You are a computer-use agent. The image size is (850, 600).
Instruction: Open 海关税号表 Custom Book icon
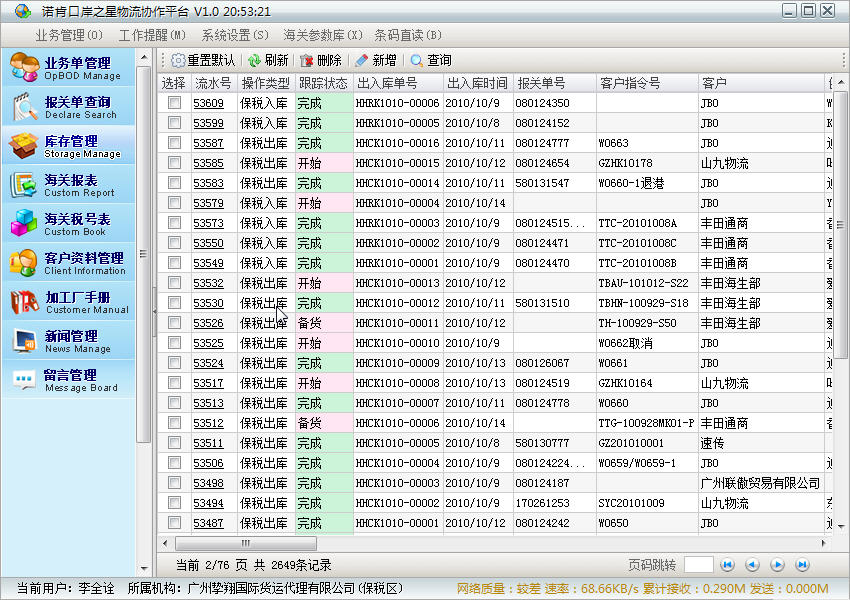point(25,224)
